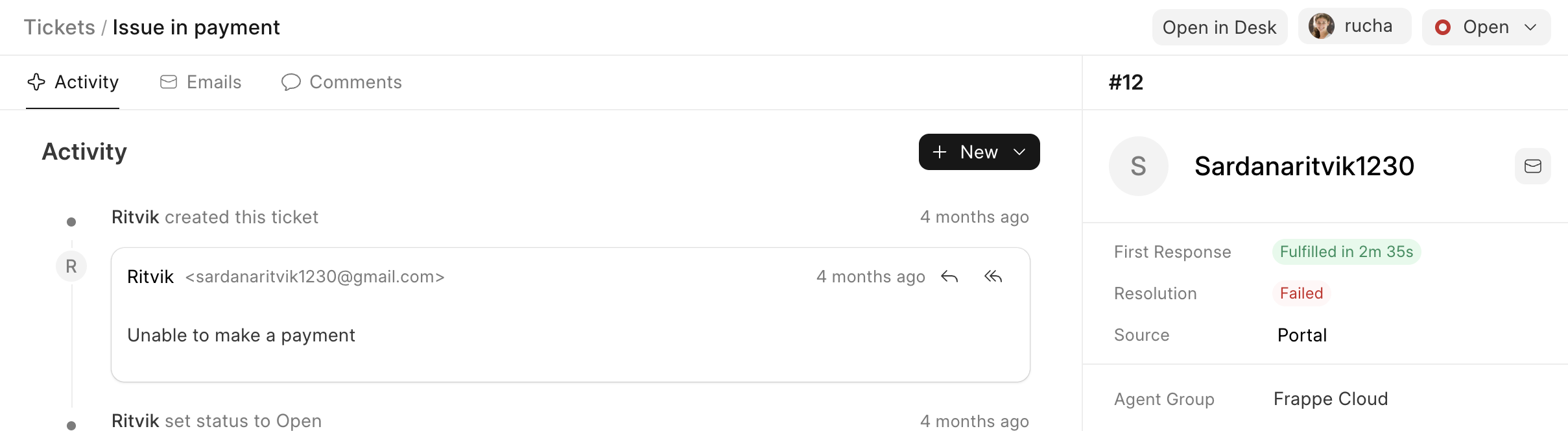Click rucha's profile picture avatar

1321,27
